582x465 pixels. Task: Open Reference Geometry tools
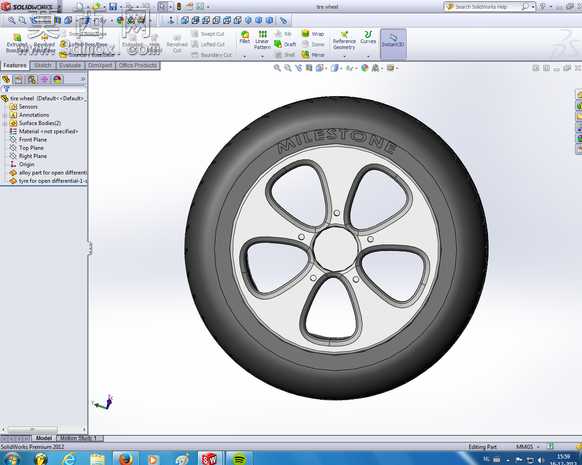[344, 40]
